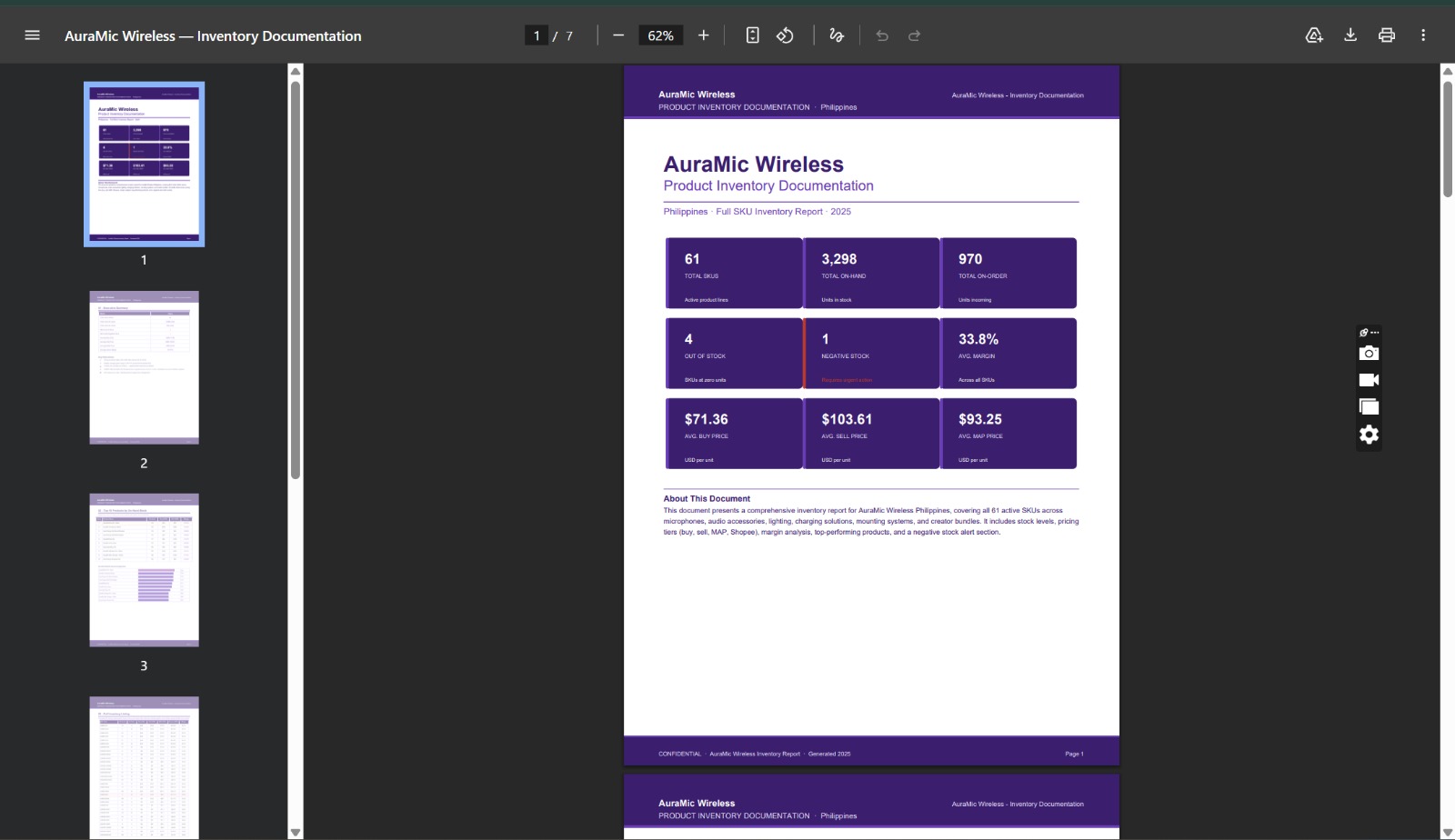Undo the last annotation
The width and height of the screenshot is (1455, 840).
coord(882,35)
